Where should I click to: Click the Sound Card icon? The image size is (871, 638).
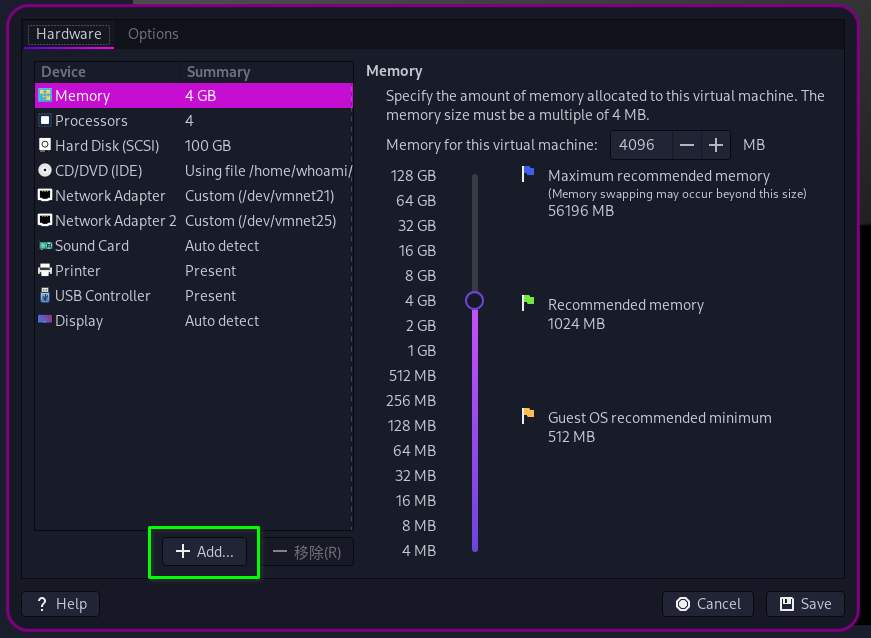45,246
